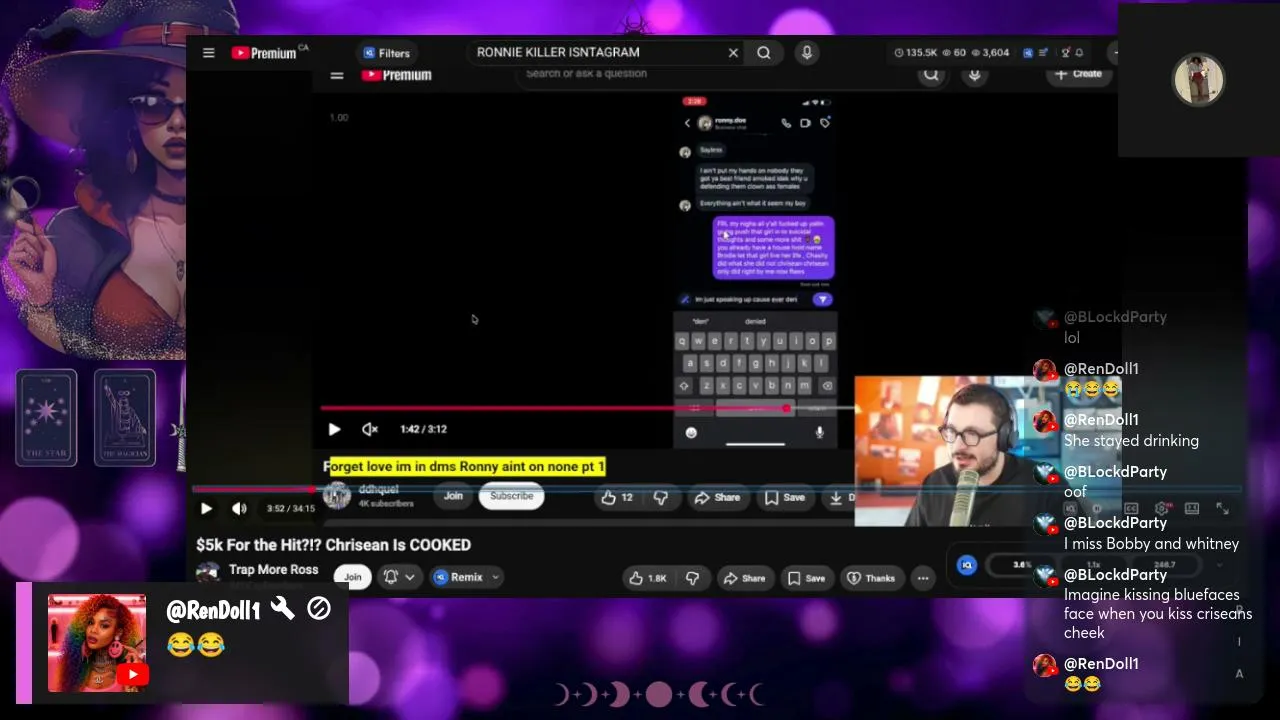Image resolution: width=1280 pixels, height=720 pixels.
Task: Select the @BLockdParty message oof
Action: [x=1075, y=492]
